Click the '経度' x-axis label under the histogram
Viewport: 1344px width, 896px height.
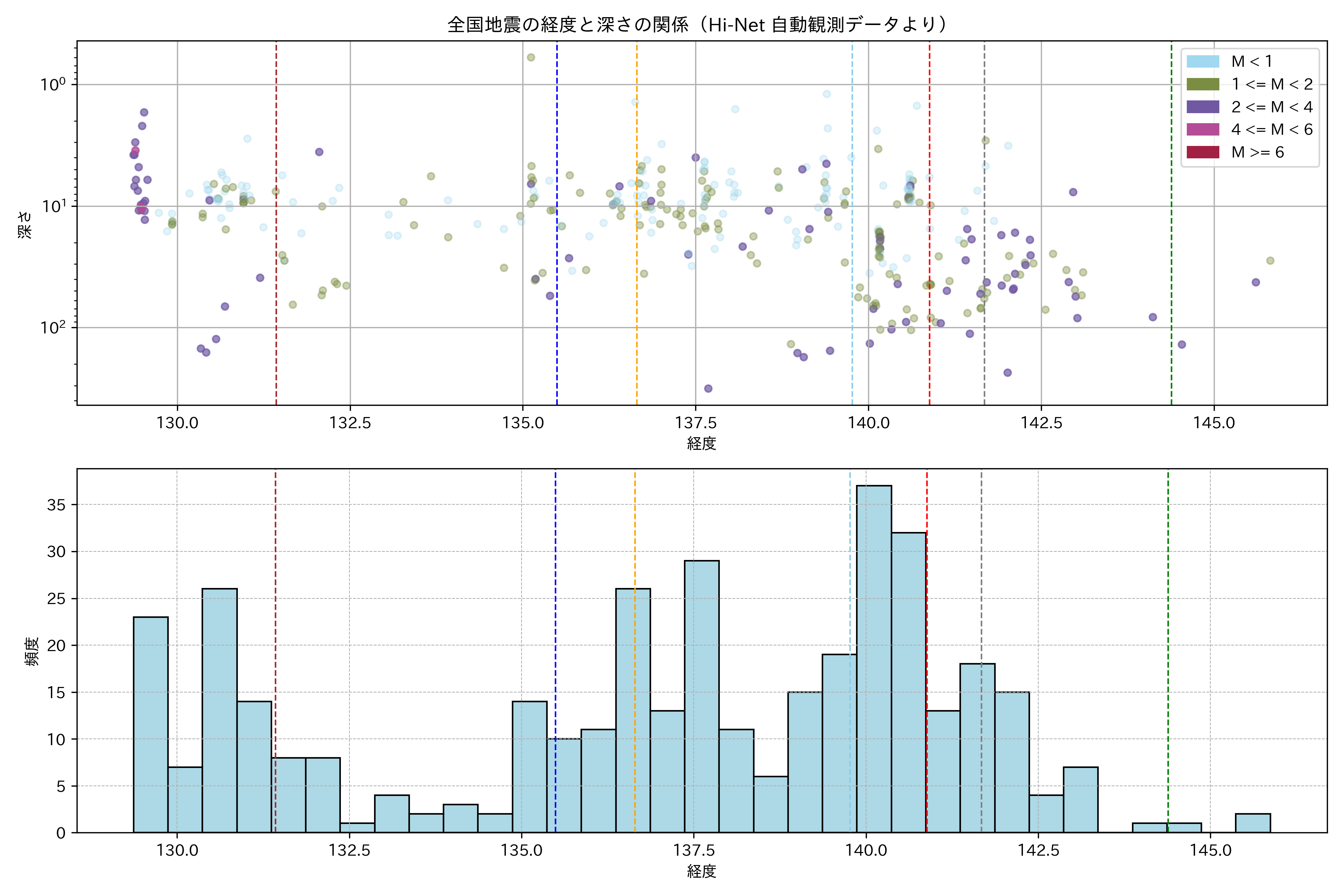click(x=701, y=871)
